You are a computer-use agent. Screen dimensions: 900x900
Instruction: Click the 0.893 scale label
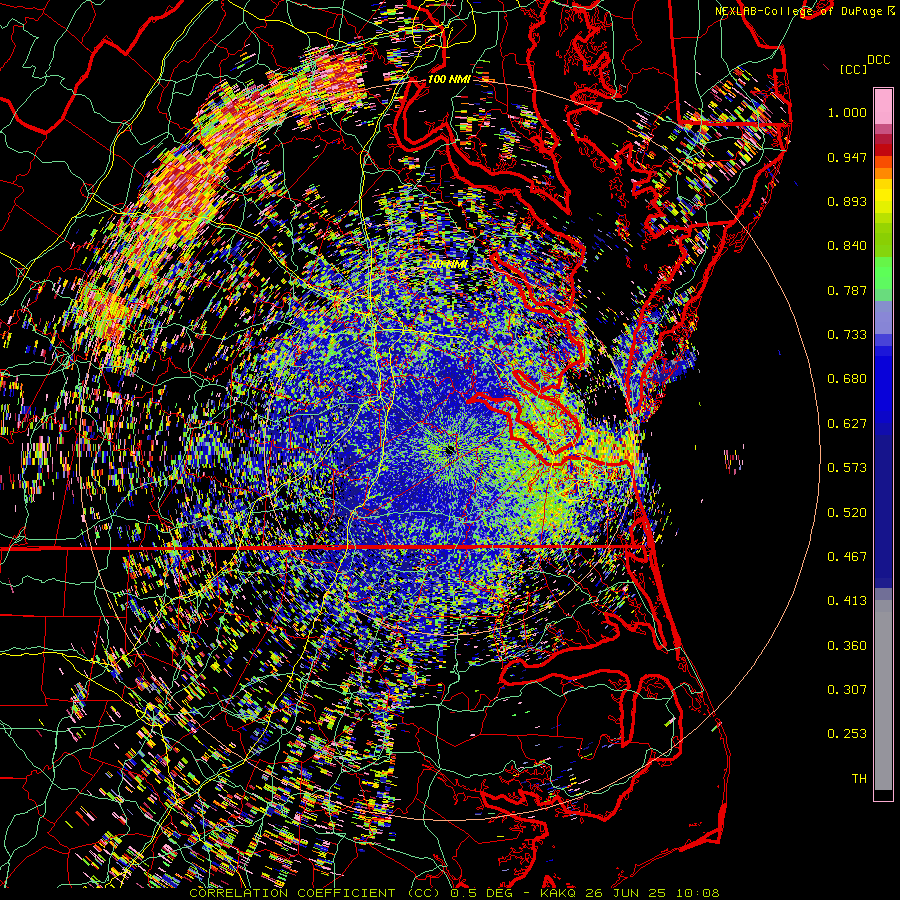tap(847, 201)
